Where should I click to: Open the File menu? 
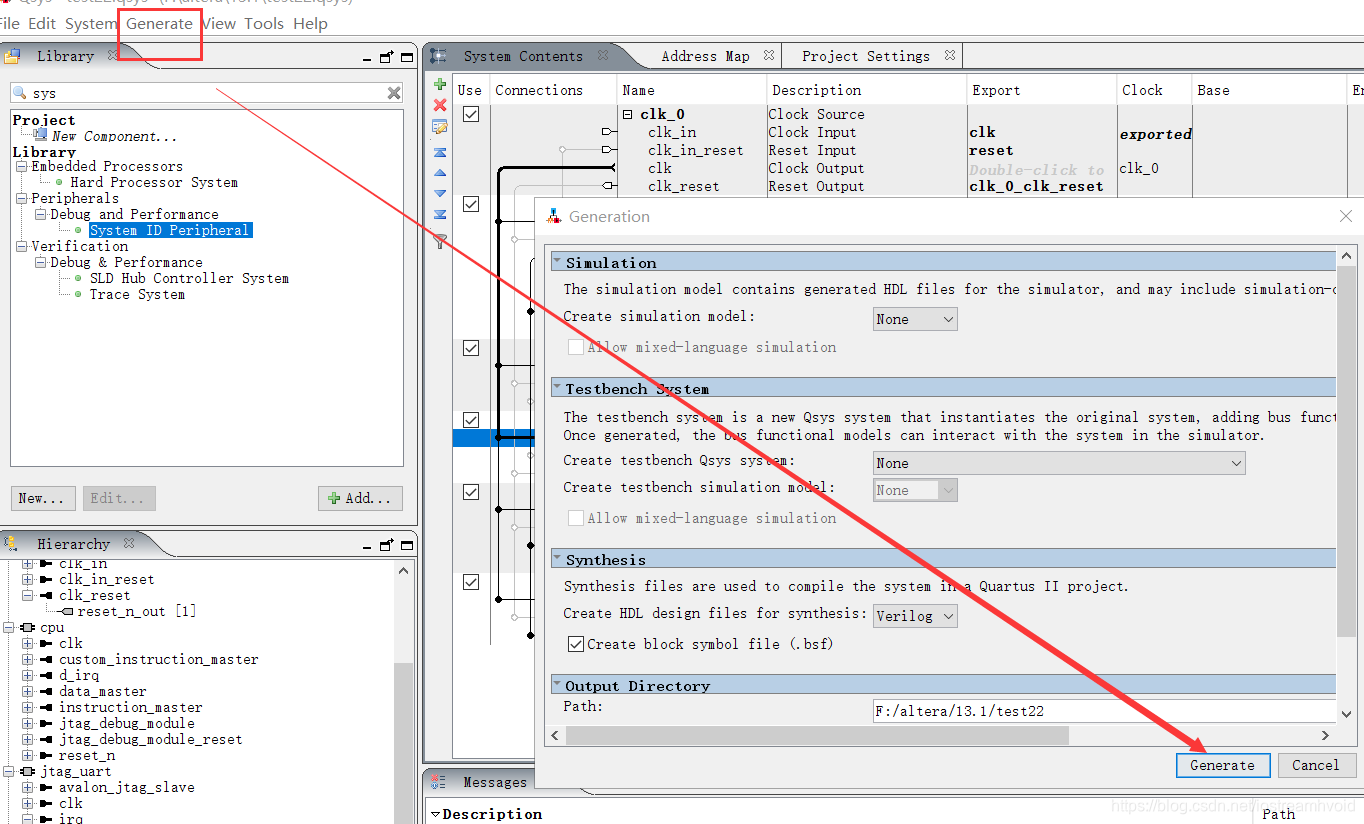click(x=9, y=23)
